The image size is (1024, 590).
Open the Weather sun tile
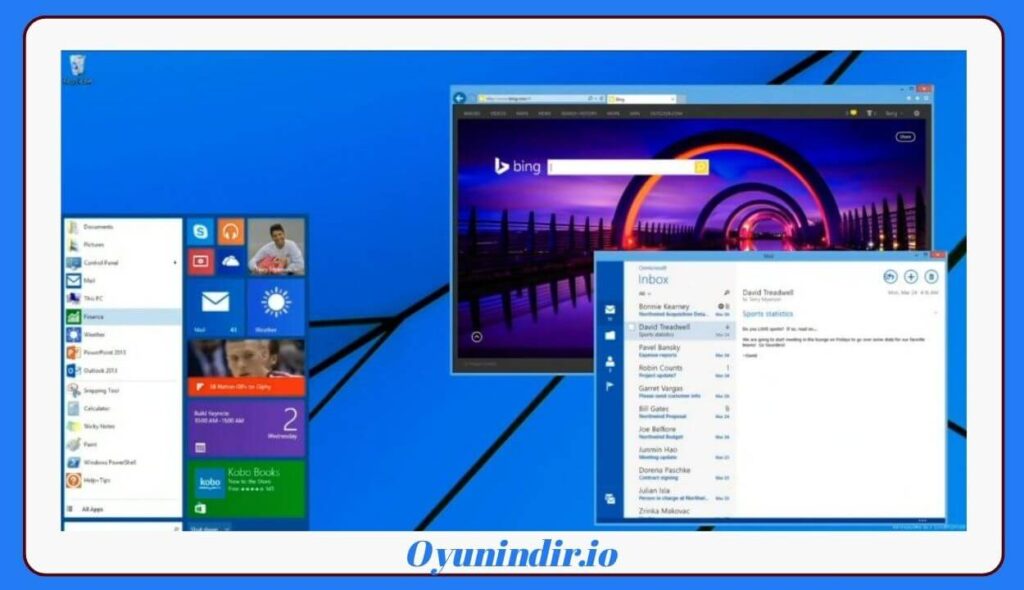coord(276,307)
